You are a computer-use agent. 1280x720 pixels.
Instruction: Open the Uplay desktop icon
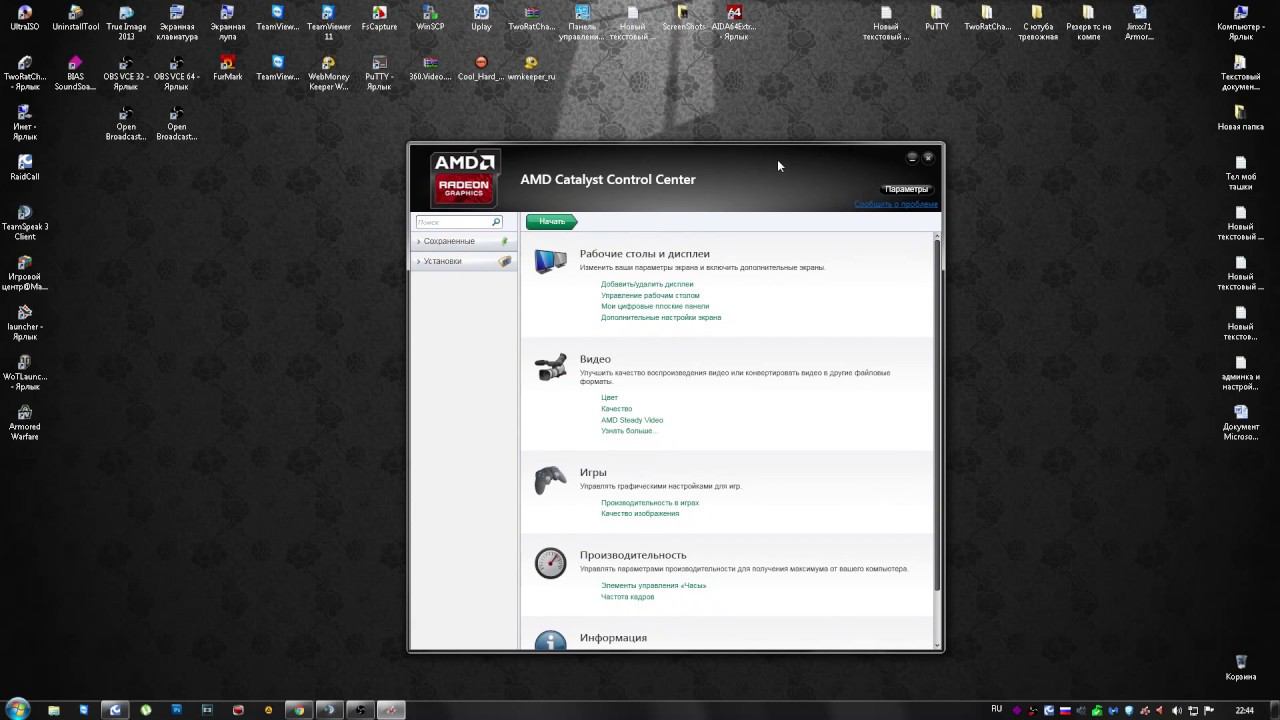(x=481, y=18)
